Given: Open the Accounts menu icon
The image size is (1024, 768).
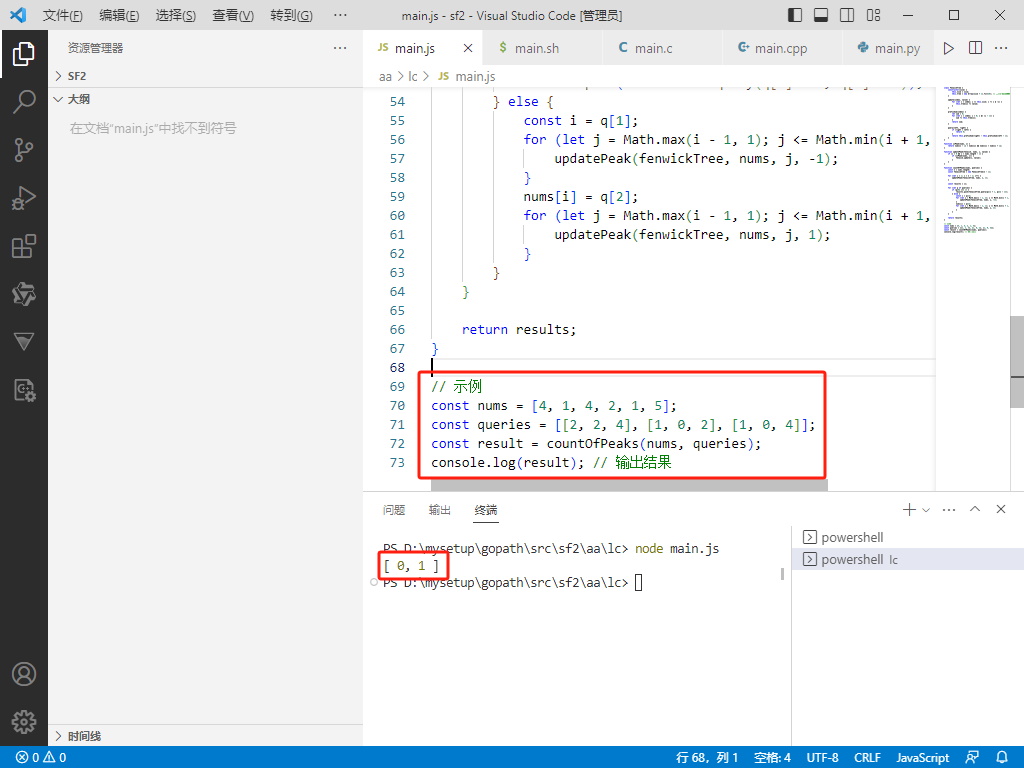Looking at the screenshot, I should (24, 674).
